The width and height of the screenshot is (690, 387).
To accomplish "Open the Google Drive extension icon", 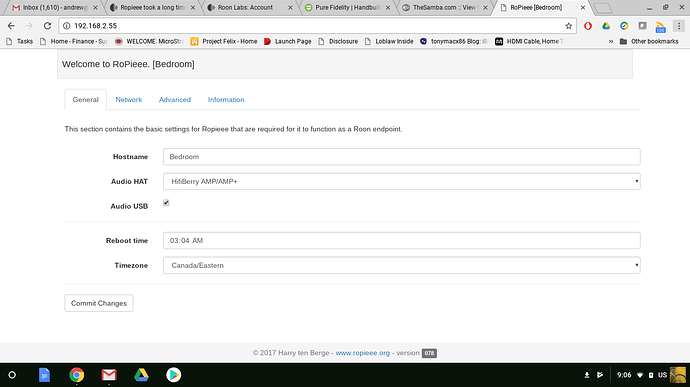I will point(606,26).
